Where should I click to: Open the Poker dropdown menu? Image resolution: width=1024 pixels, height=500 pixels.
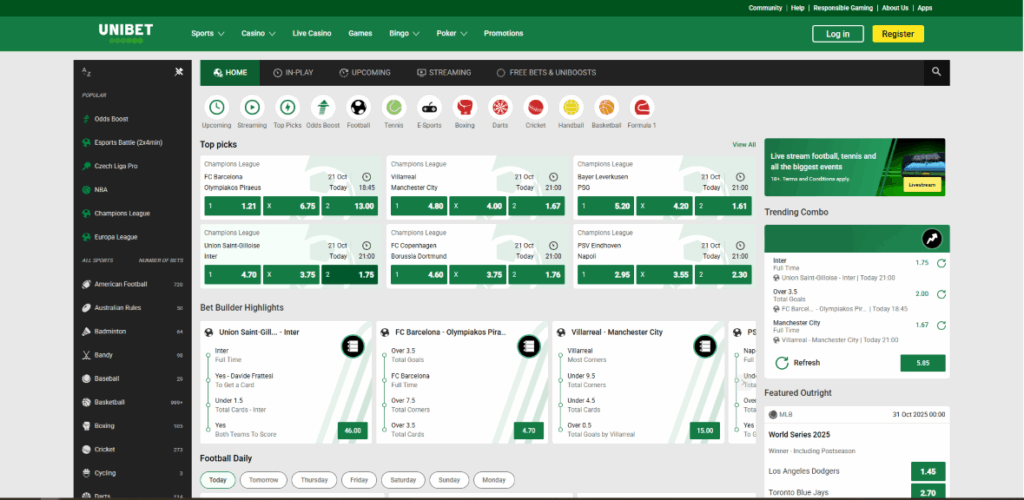452,34
